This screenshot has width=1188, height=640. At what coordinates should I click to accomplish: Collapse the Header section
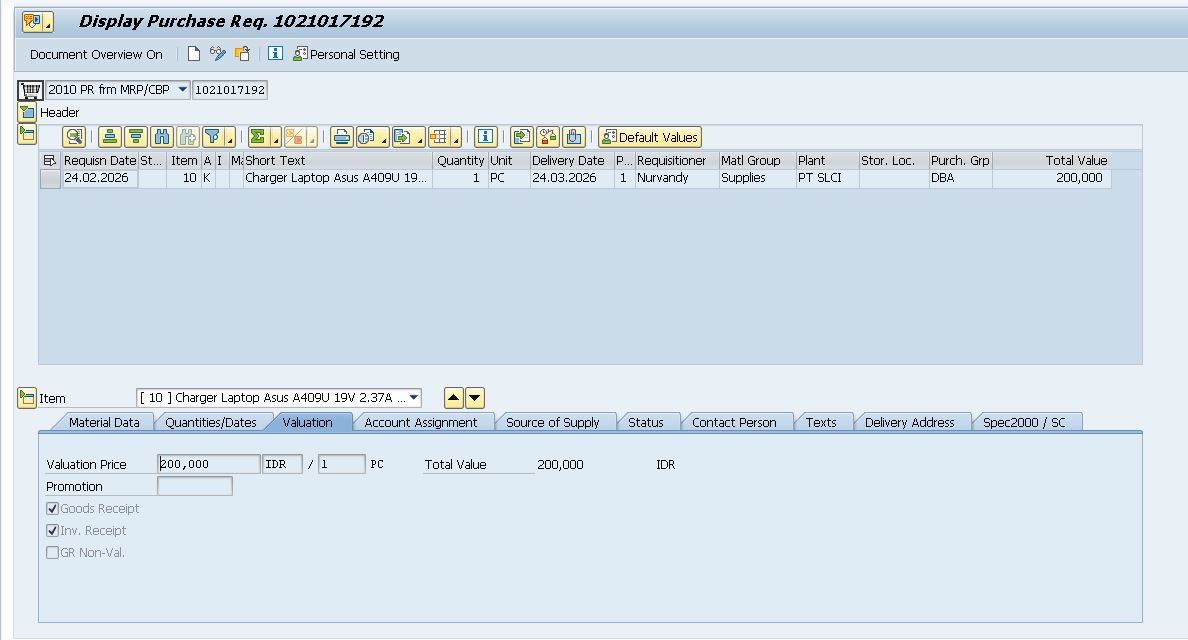coord(27,113)
